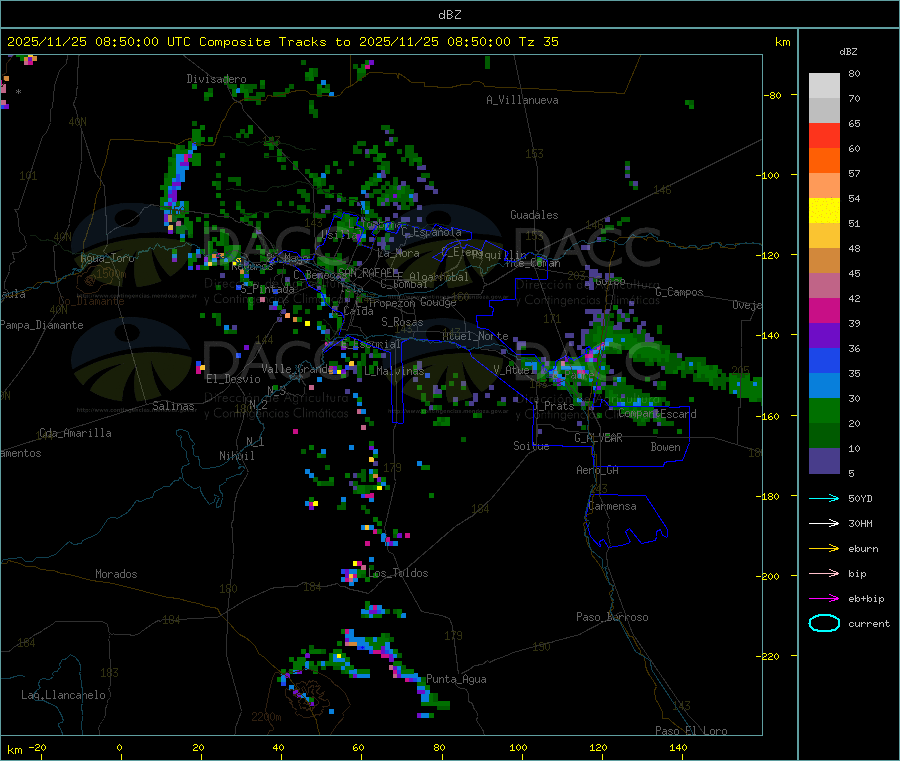
Task: Click the x-axis tick label '60'
Action: [x=358, y=747]
